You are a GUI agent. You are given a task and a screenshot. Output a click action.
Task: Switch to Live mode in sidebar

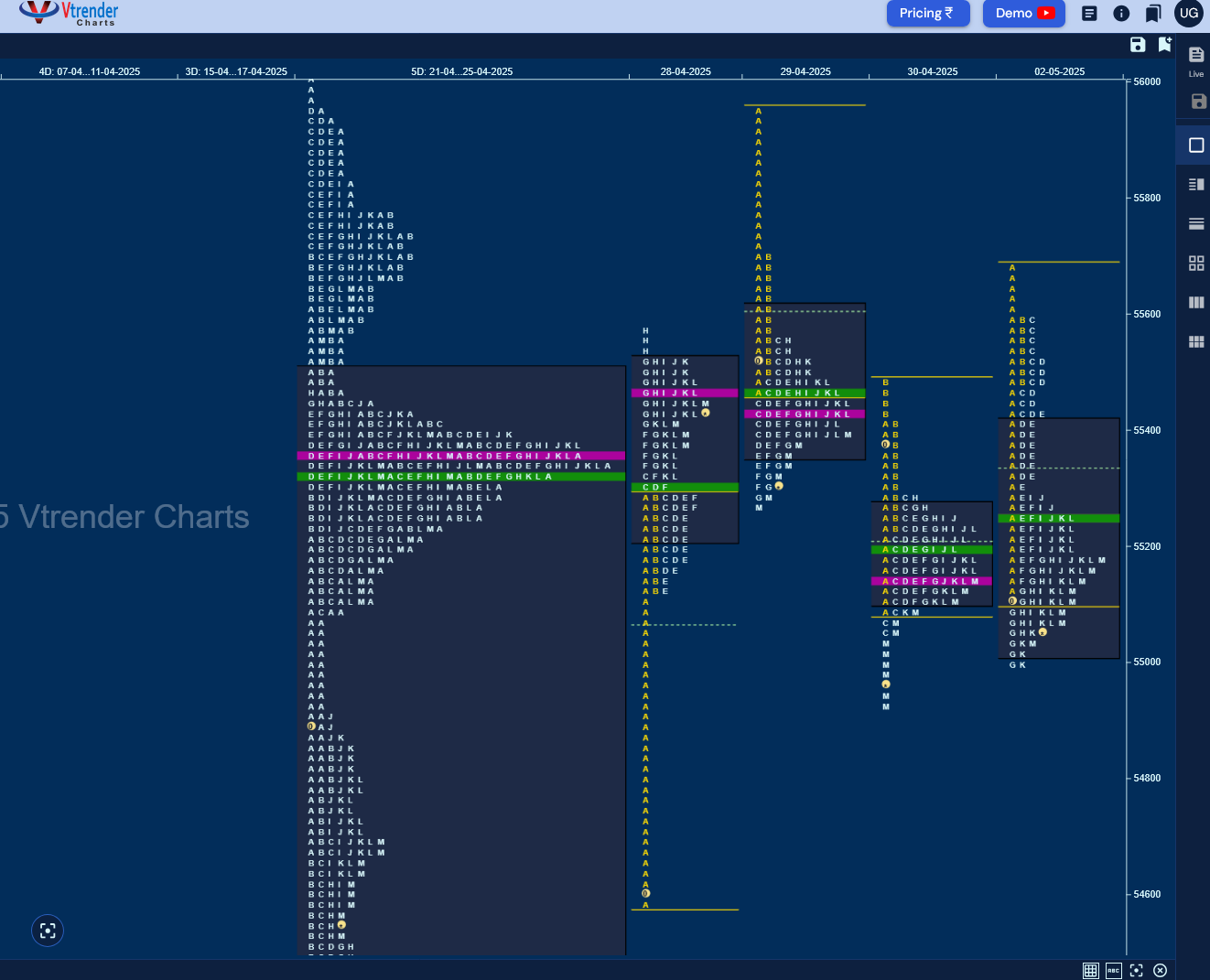pyautogui.click(x=1196, y=60)
